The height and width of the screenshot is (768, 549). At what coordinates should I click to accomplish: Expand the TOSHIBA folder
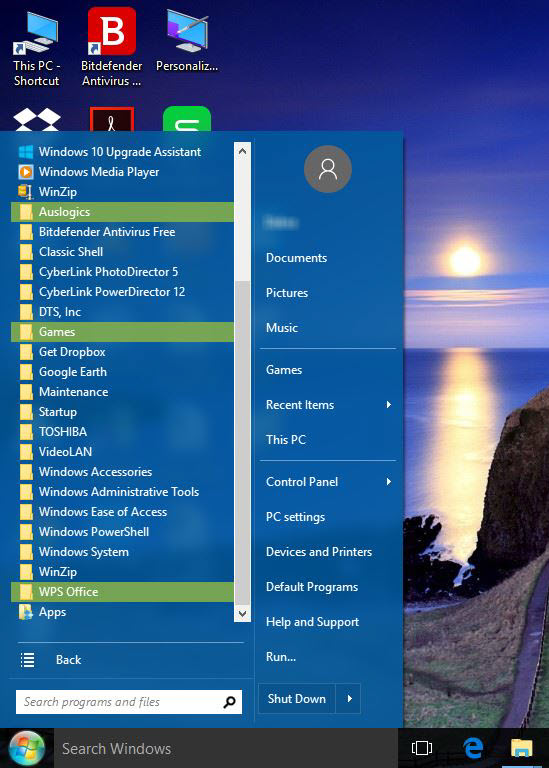(122, 432)
